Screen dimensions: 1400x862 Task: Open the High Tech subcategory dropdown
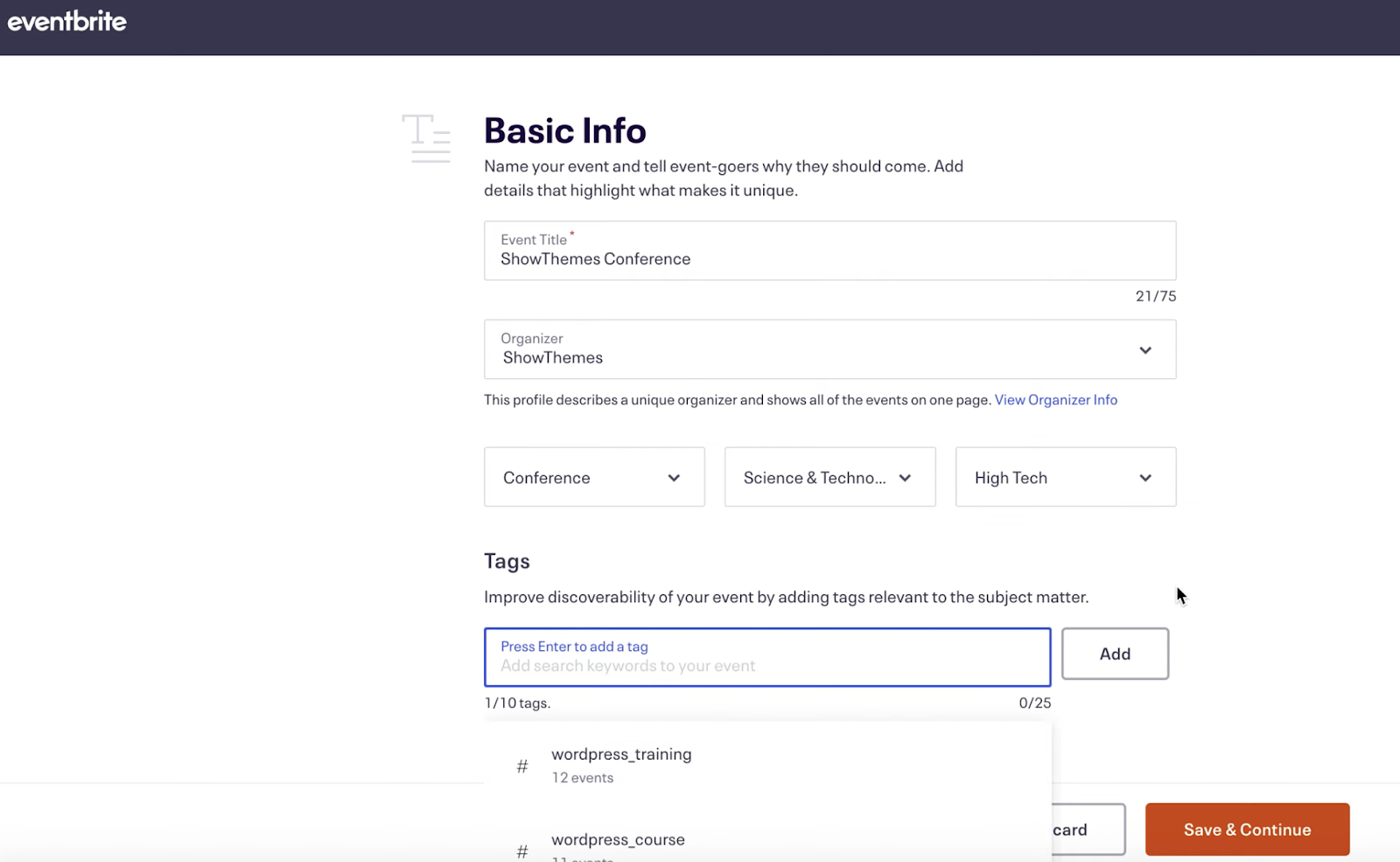click(1065, 478)
